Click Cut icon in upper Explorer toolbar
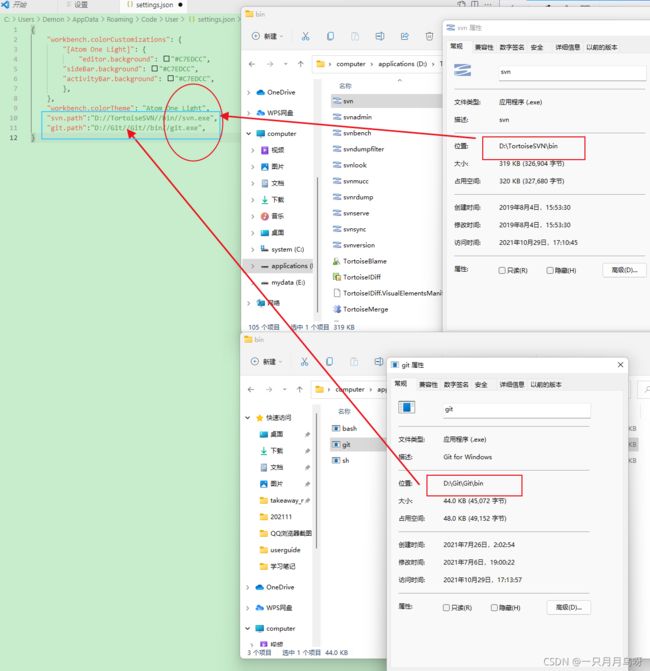Image resolution: width=650 pixels, height=671 pixels. tap(306, 36)
